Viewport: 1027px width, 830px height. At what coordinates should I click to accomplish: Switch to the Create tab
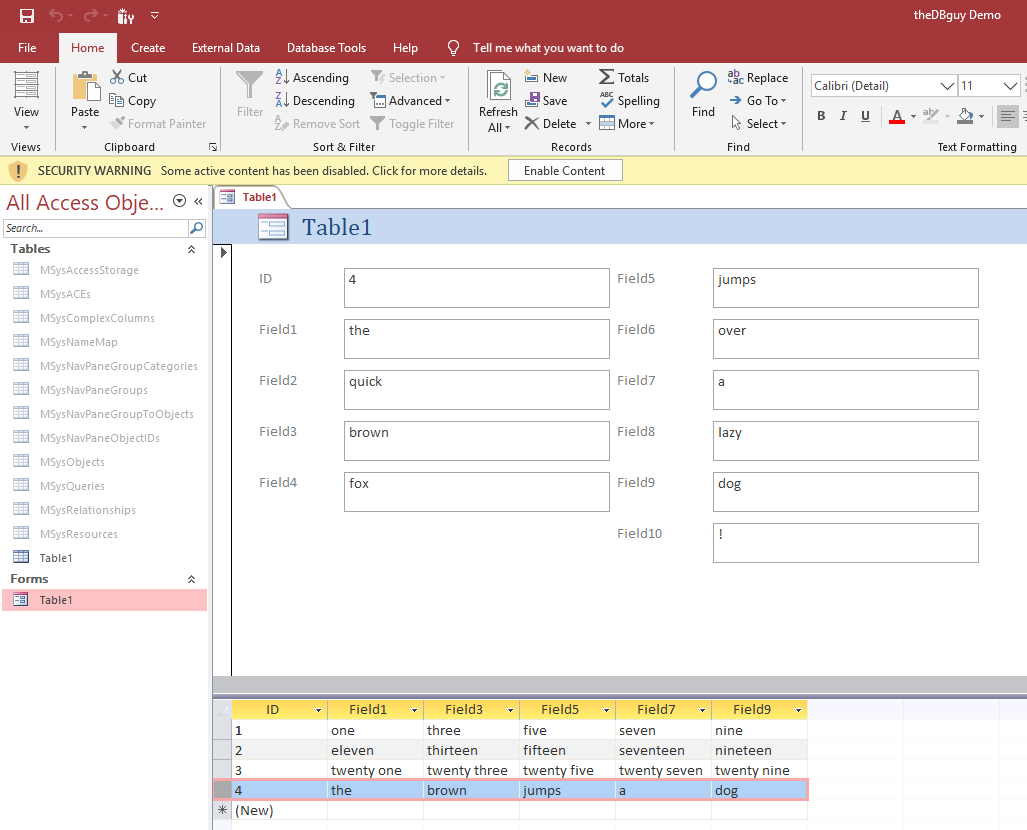tap(148, 48)
